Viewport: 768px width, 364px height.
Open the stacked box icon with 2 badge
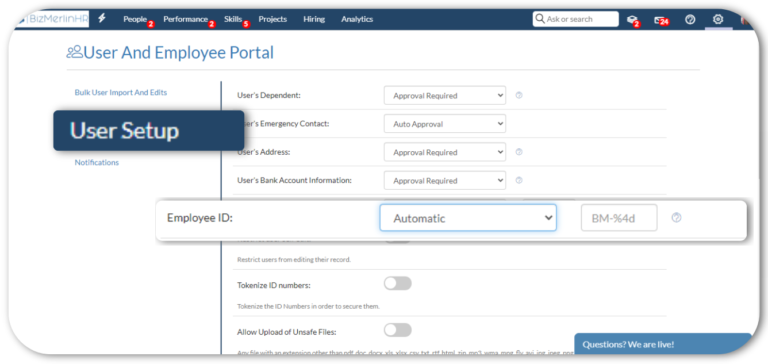[x=632, y=20]
